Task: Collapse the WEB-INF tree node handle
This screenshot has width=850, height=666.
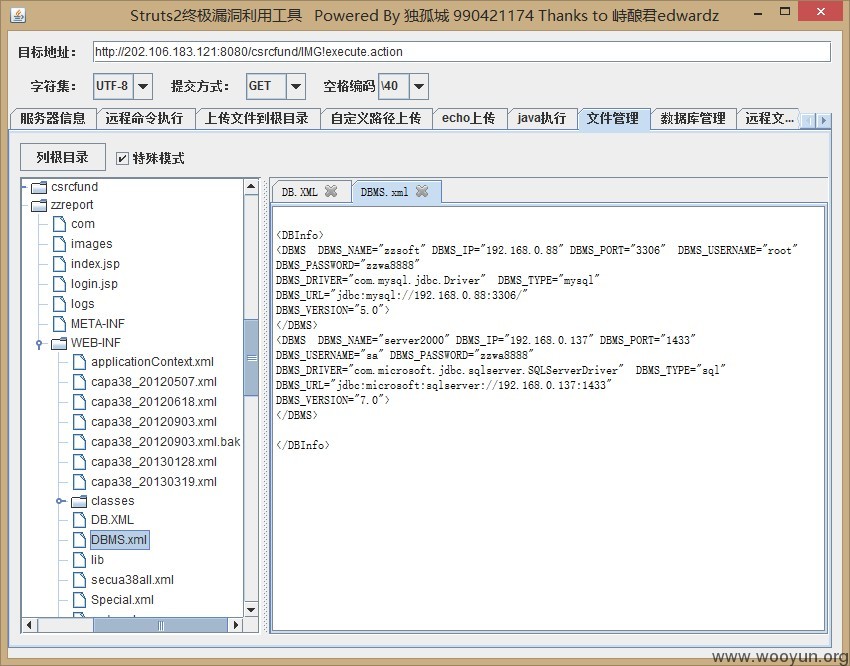Action: (x=39, y=344)
